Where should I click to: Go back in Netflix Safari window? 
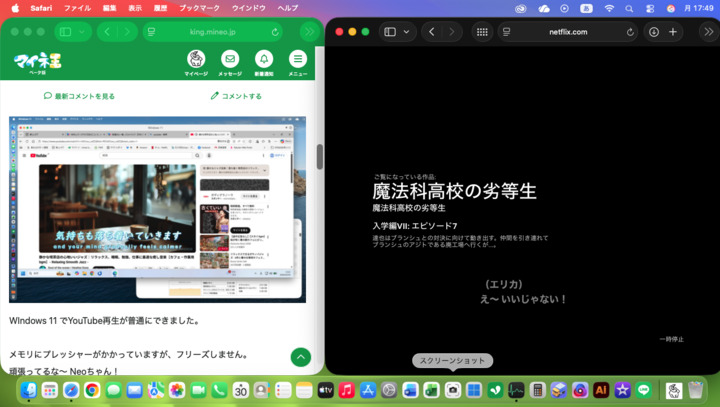coord(432,32)
